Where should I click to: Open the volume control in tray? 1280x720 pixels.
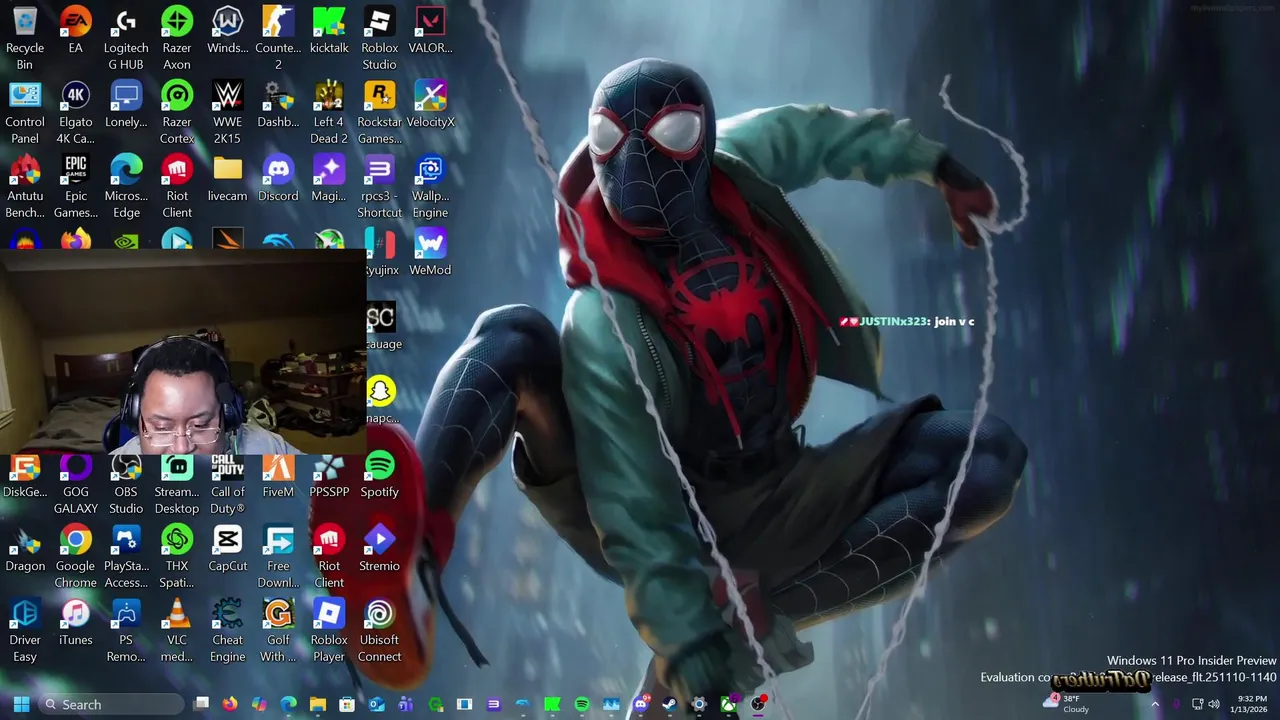pyautogui.click(x=1214, y=704)
